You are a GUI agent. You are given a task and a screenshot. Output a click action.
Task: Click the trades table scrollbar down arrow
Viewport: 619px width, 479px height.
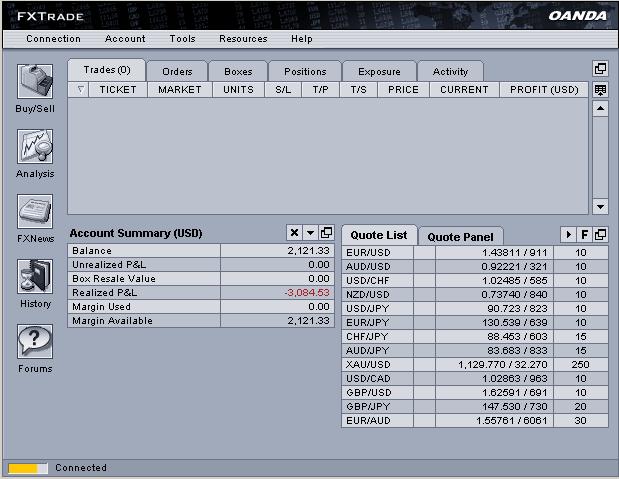[x=600, y=207]
